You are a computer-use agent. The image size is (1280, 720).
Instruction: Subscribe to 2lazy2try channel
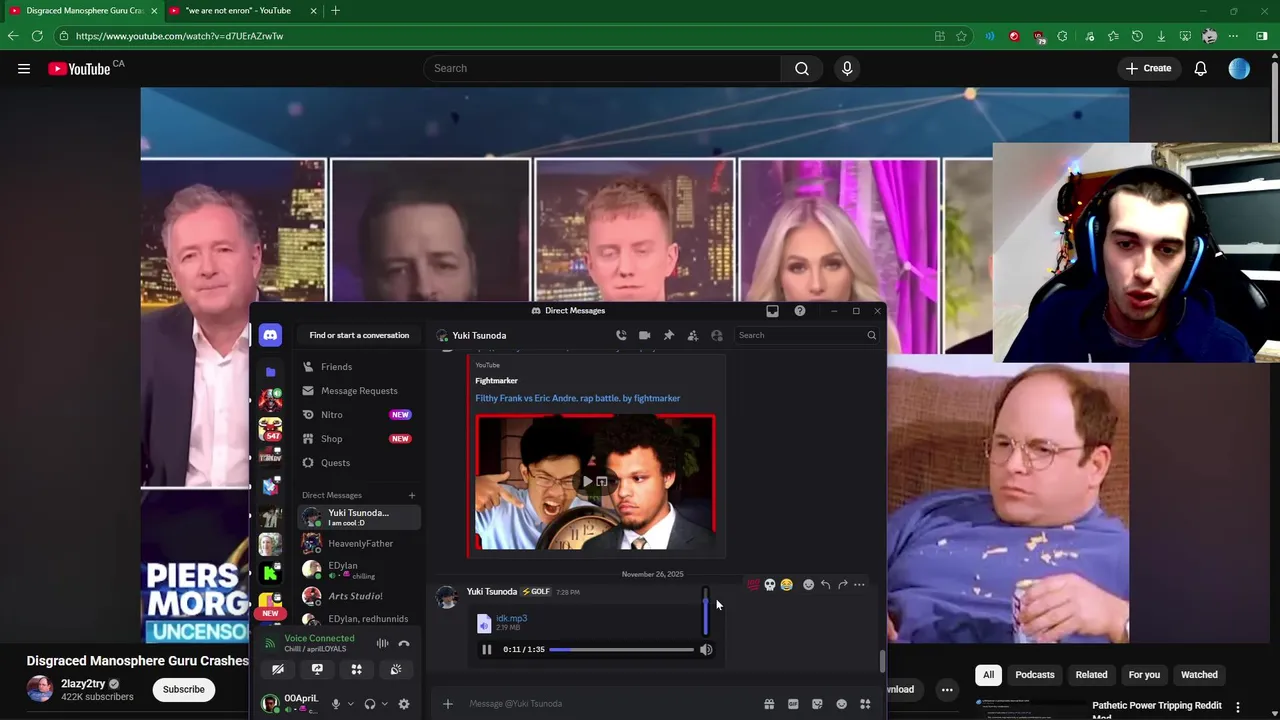click(x=183, y=689)
